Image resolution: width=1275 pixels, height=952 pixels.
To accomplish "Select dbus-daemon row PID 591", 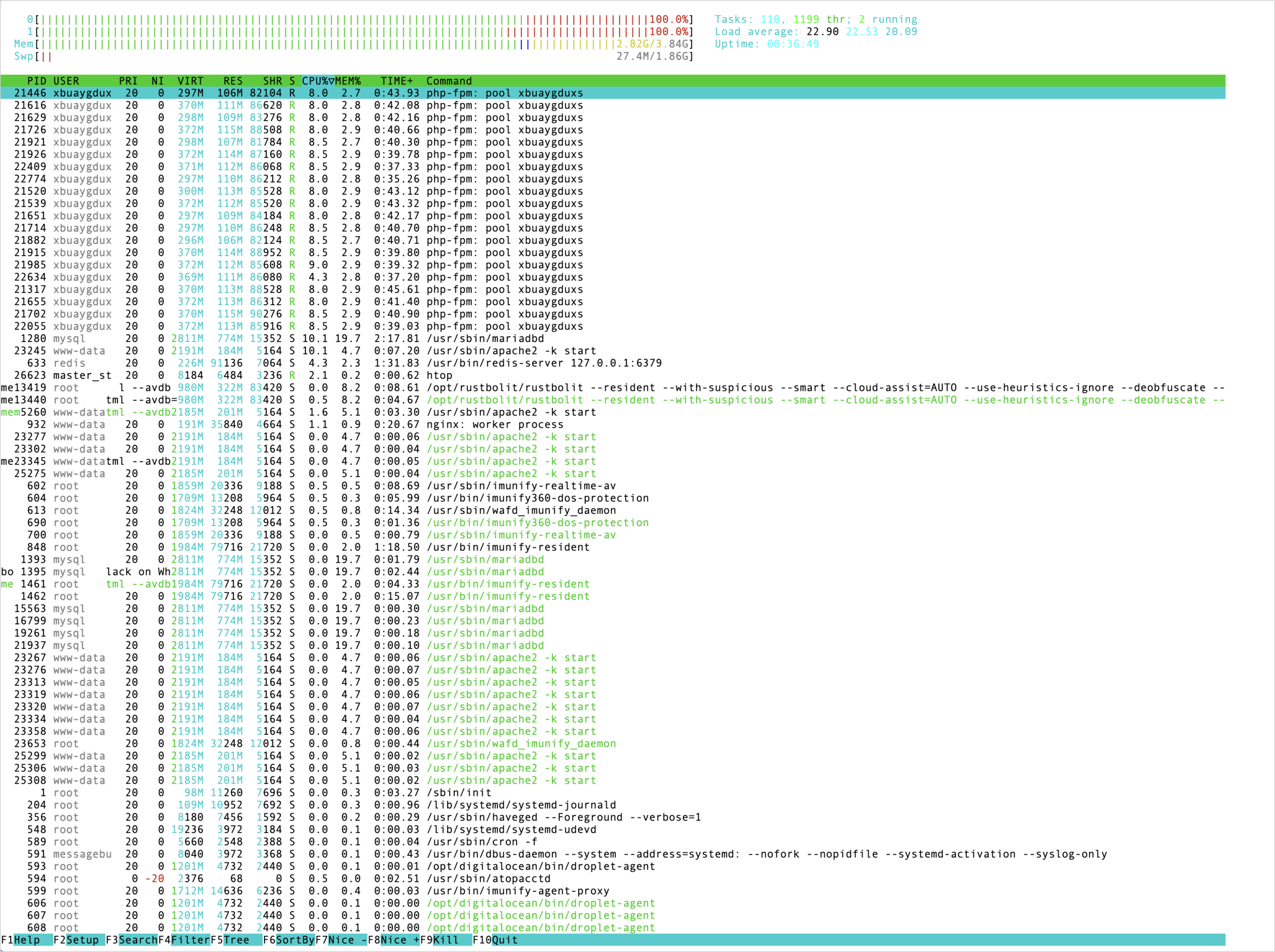I will [x=613, y=854].
